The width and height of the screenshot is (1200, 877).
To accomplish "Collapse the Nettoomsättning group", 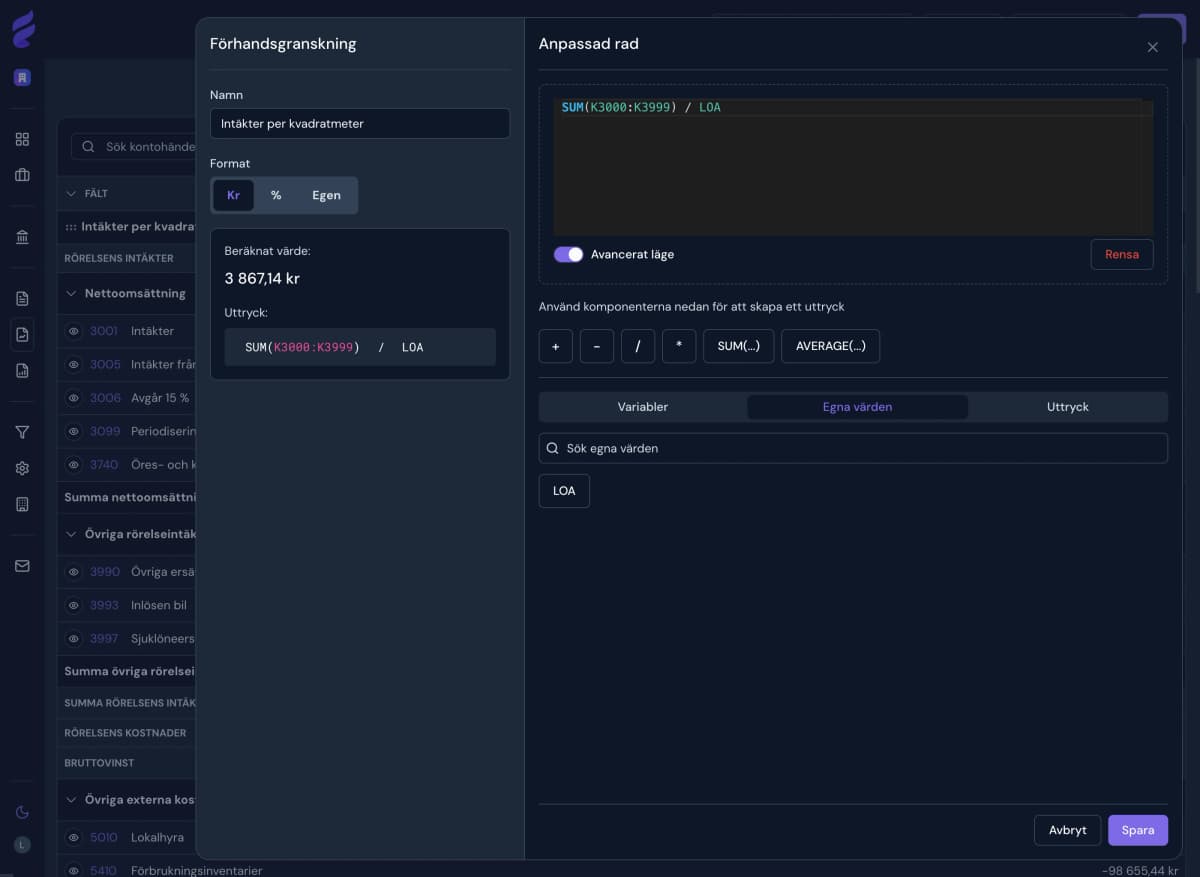I will pyautogui.click(x=71, y=294).
